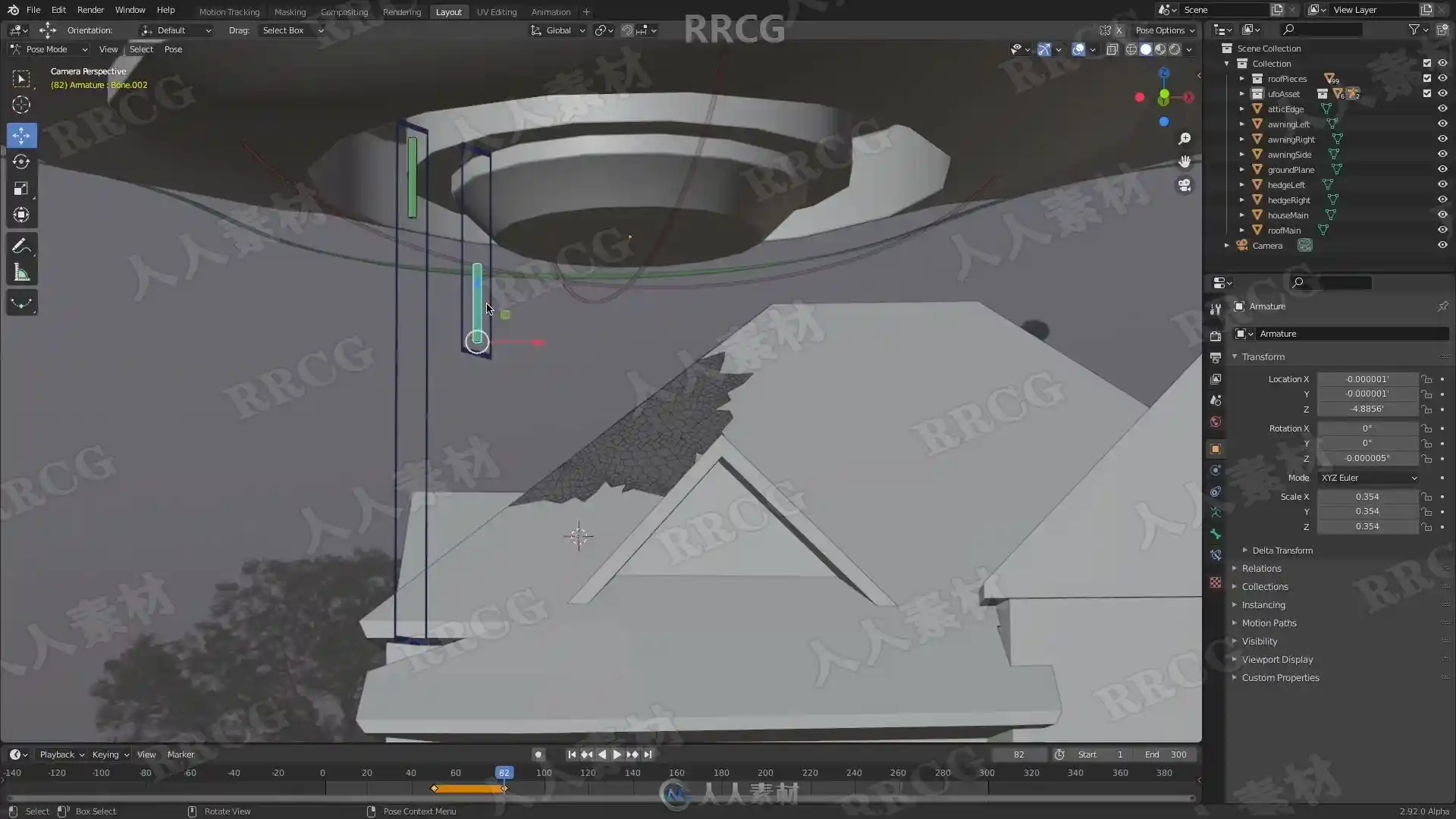Uncheck the roofPieces collection exclude checkbox
The image size is (1456, 819).
point(1427,79)
